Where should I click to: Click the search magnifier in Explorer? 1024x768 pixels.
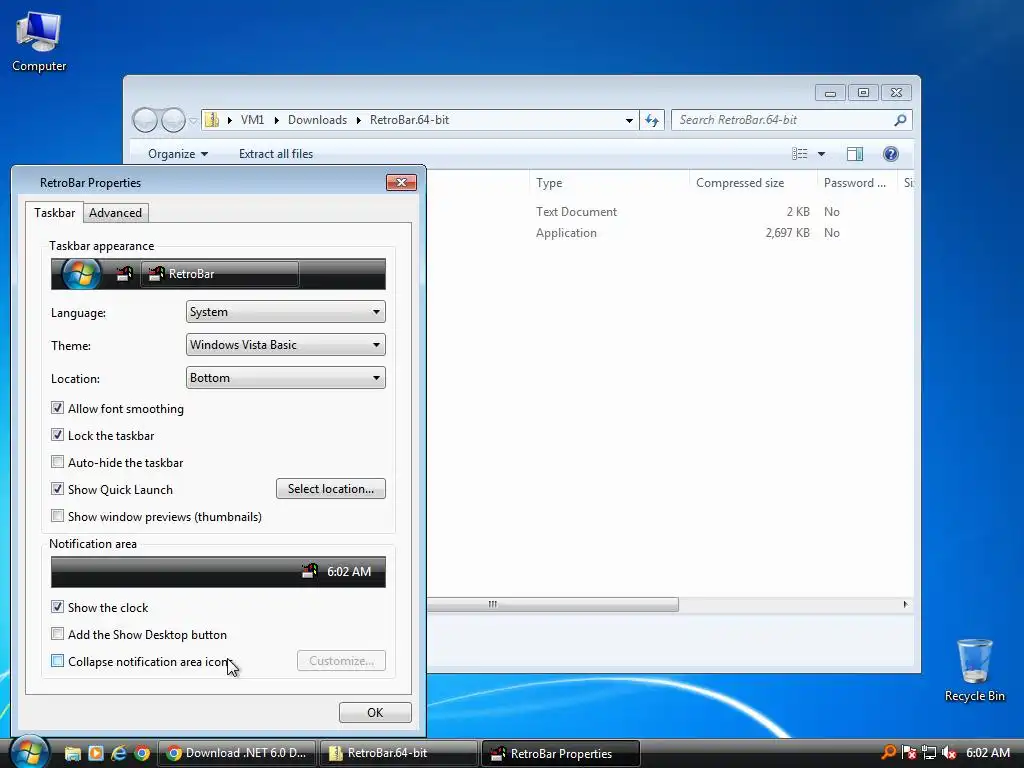point(900,120)
